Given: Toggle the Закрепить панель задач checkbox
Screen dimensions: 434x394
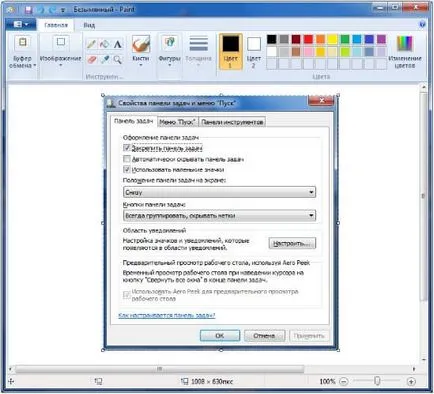Looking at the screenshot, I should pos(127,148).
